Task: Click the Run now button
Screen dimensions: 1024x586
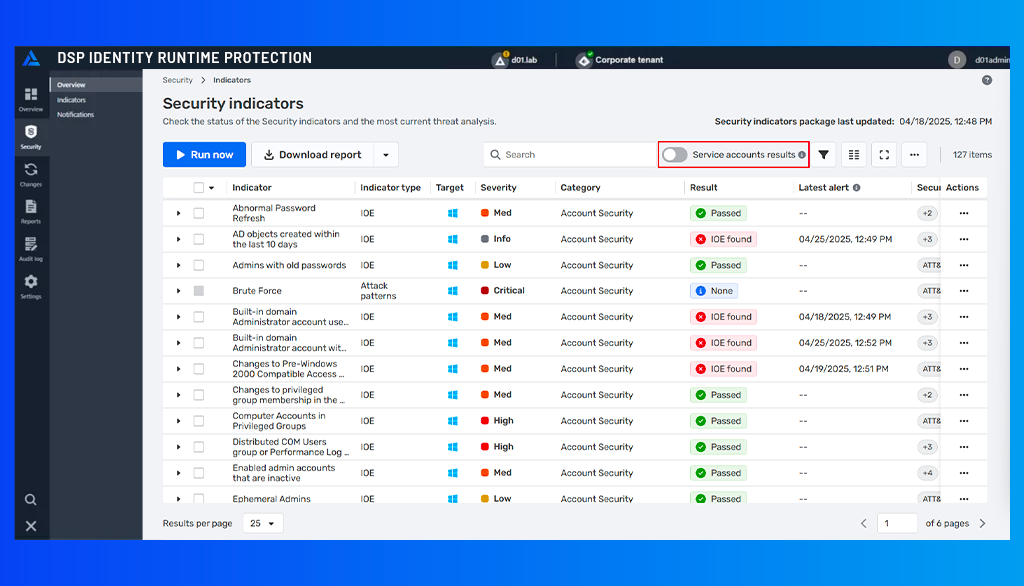Action: point(204,155)
